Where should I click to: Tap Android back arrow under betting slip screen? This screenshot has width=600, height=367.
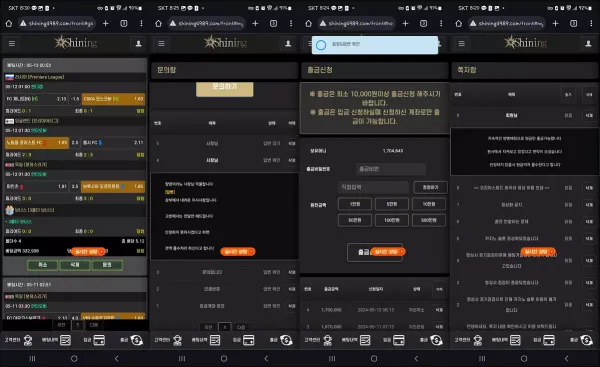click(116, 359)
